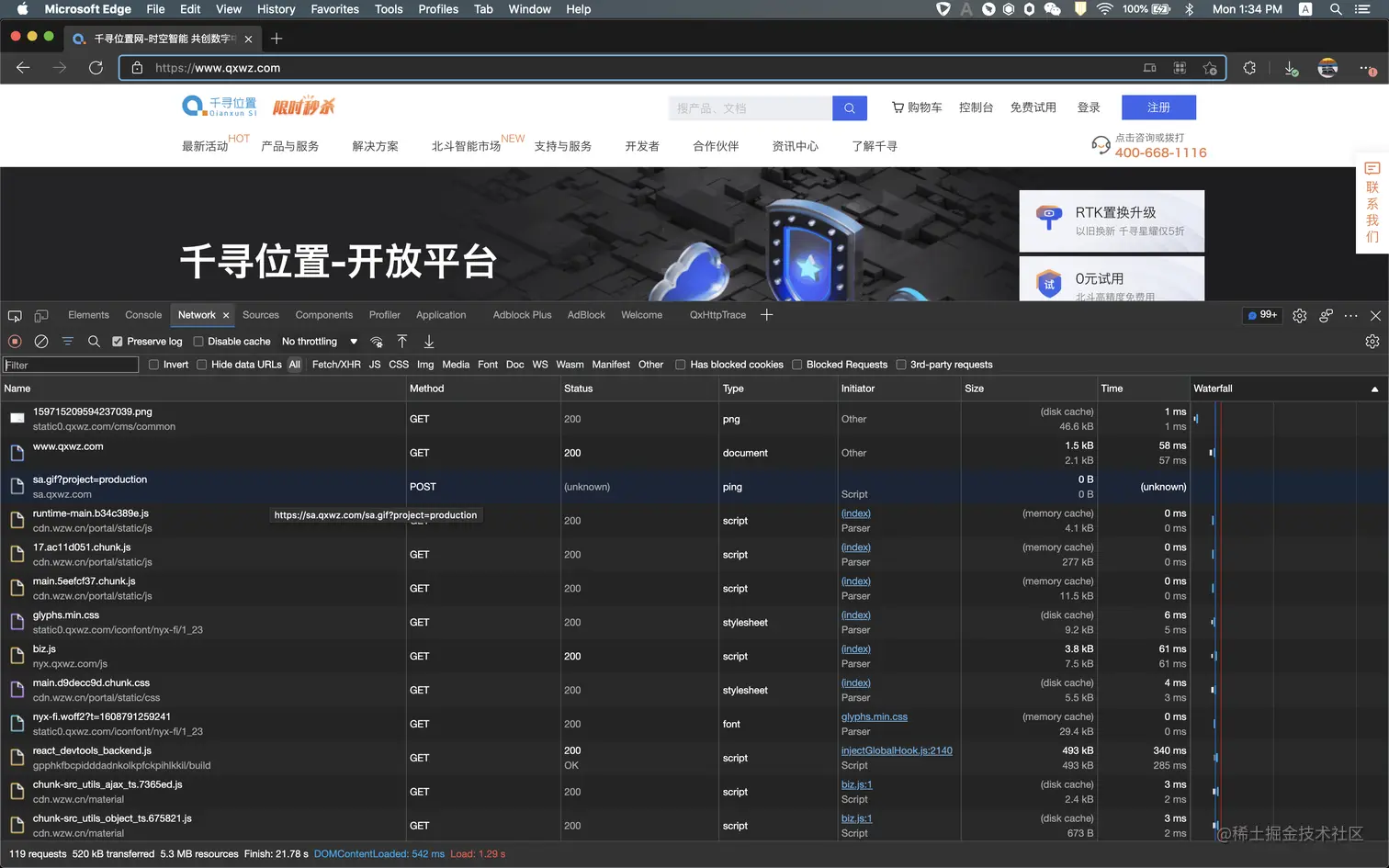Filter requests by CSS type
Viewport: 1389px width, 868px height.
click(399, 365)
